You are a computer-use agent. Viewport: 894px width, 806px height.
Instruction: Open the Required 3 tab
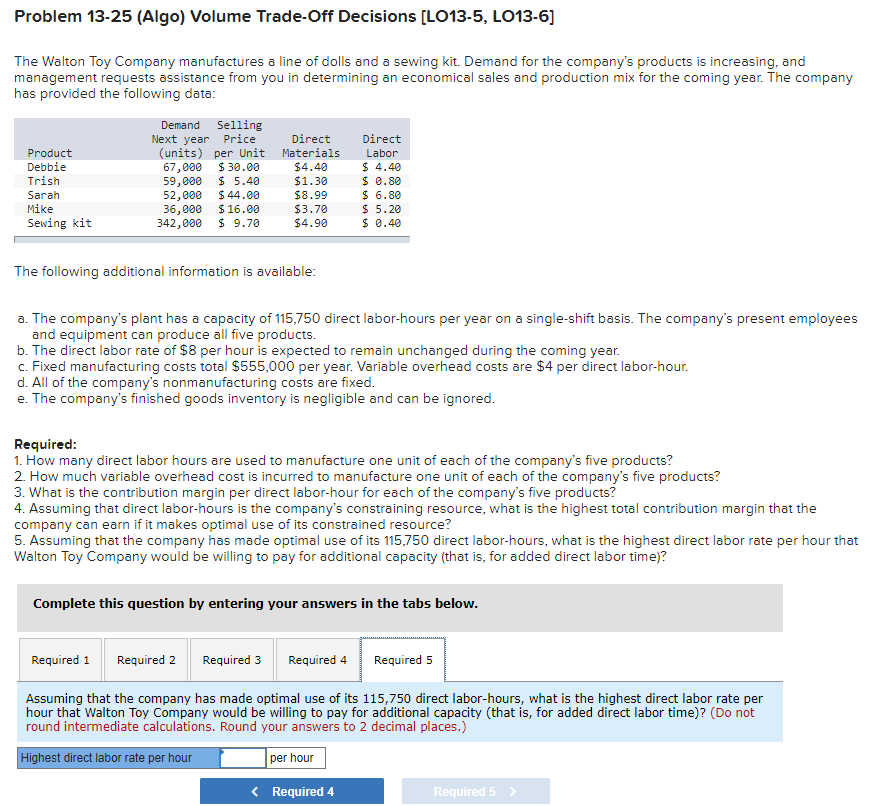(231, 659)
